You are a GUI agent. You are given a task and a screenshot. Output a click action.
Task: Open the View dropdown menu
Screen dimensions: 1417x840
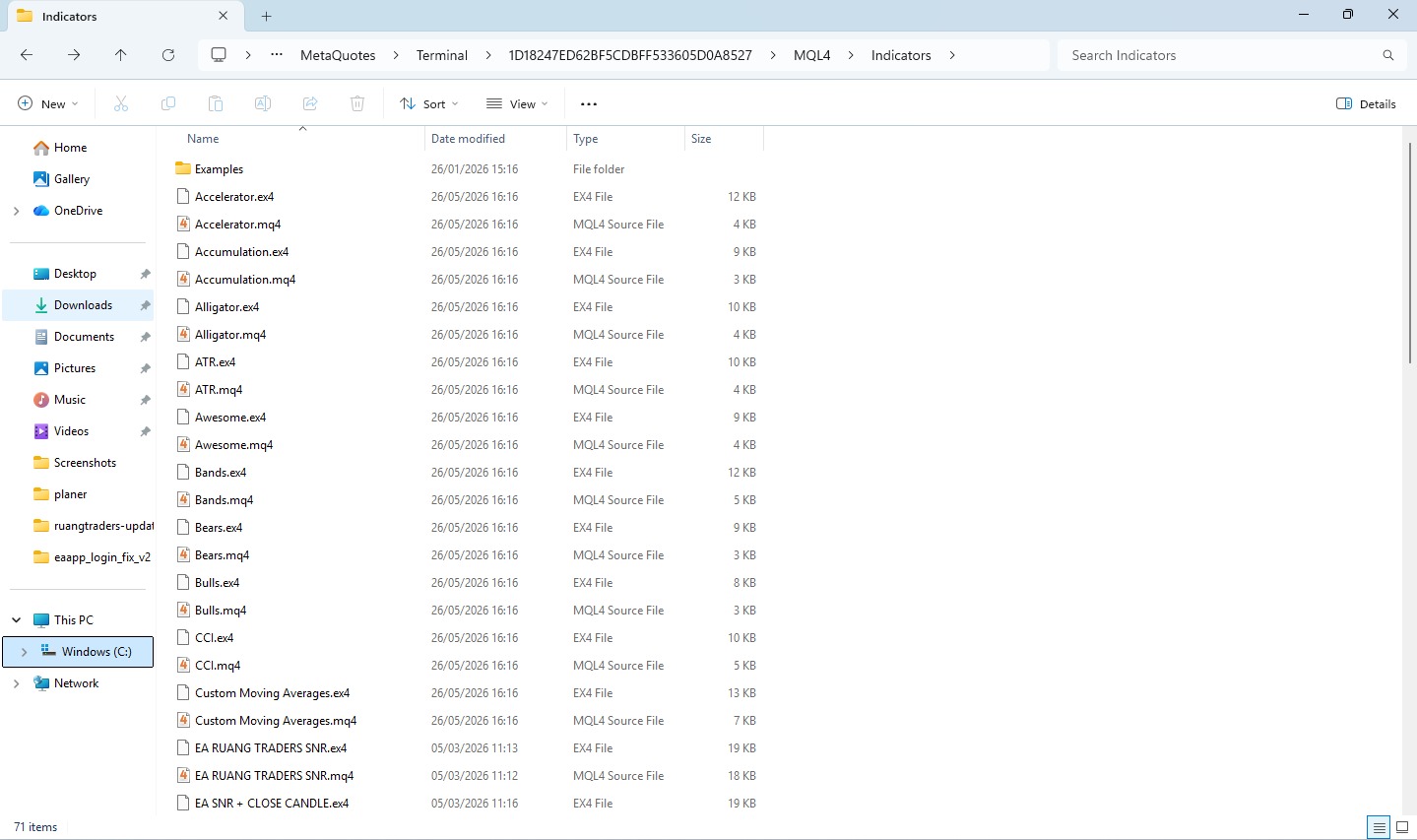pyautogui.click(x=517, y=103)
